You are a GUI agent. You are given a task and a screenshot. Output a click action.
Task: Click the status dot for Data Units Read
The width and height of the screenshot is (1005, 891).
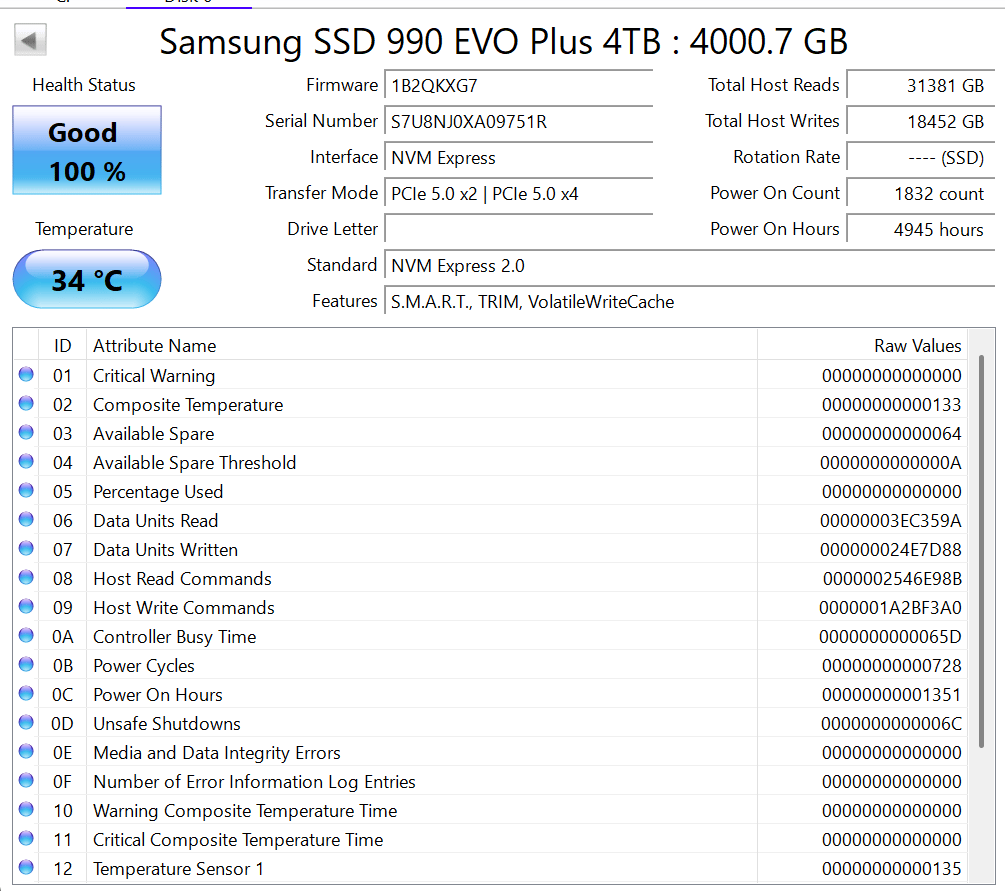(26, 519)
